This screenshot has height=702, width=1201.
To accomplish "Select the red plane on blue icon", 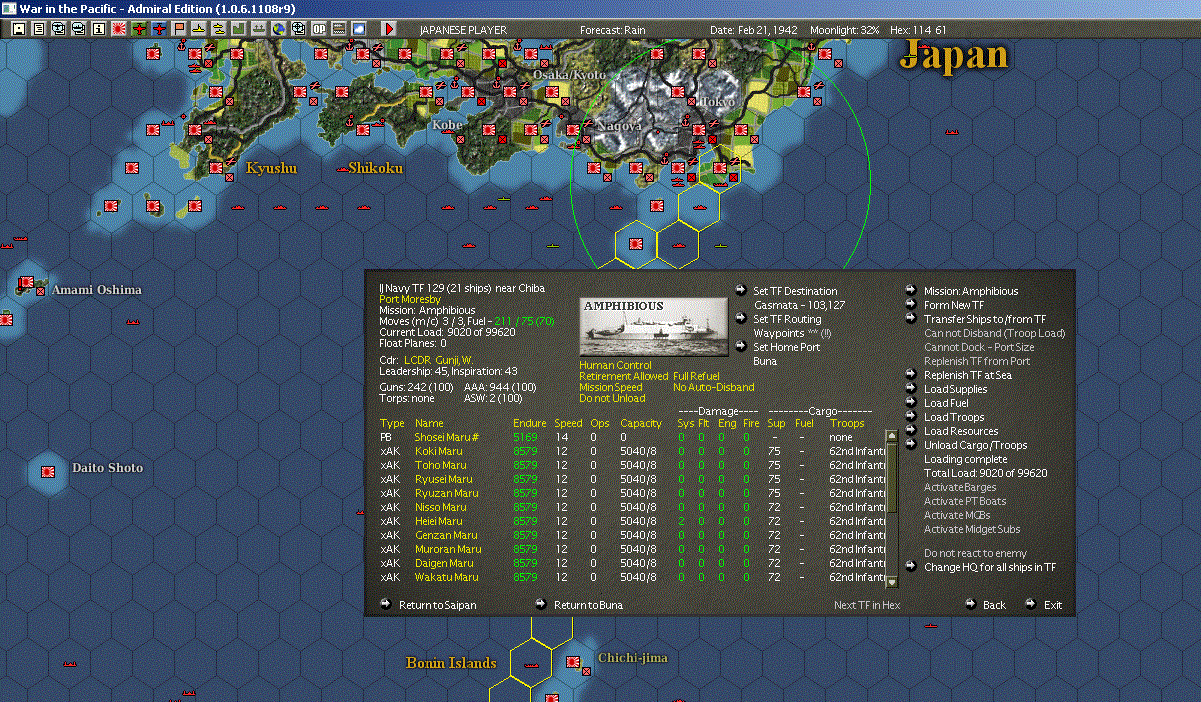I will 159,29.
